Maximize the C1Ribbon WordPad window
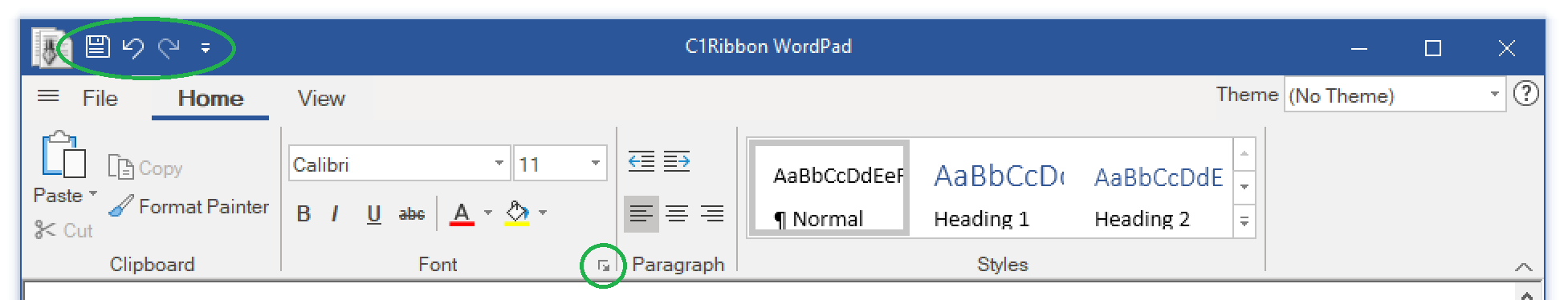1568x300 pixels. (1433, 48)
